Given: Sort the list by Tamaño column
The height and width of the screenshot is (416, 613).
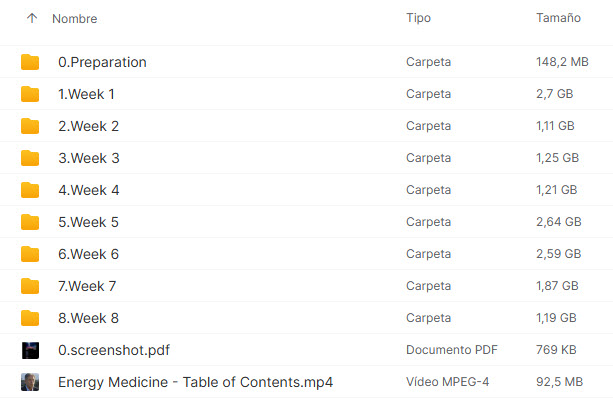Looking at the screenshot, I should tap(559, 19).
